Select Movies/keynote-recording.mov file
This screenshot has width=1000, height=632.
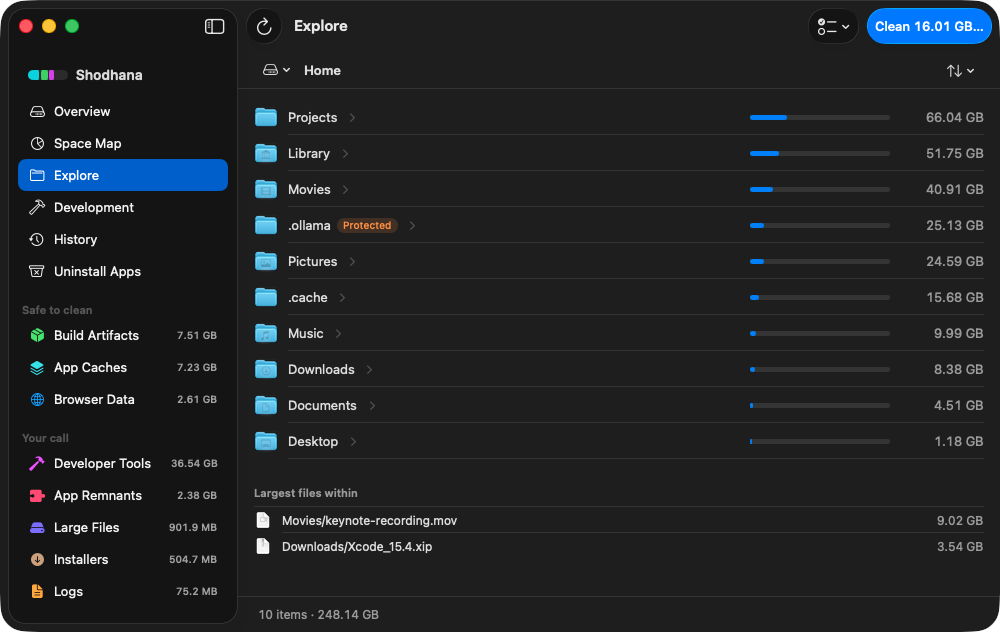point(619,520)
